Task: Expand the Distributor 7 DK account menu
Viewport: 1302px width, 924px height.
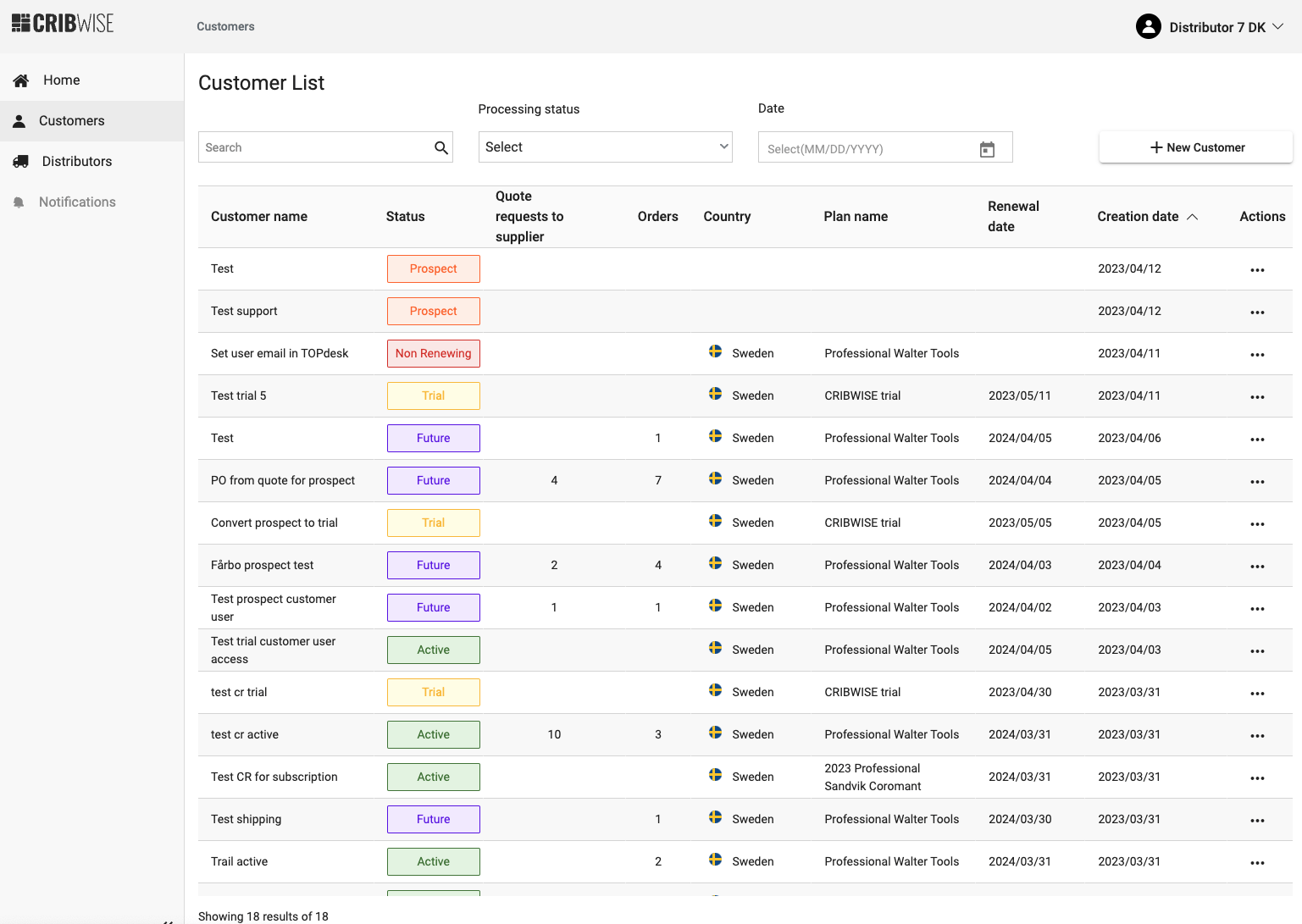Action: click(x=1277, y=27)
